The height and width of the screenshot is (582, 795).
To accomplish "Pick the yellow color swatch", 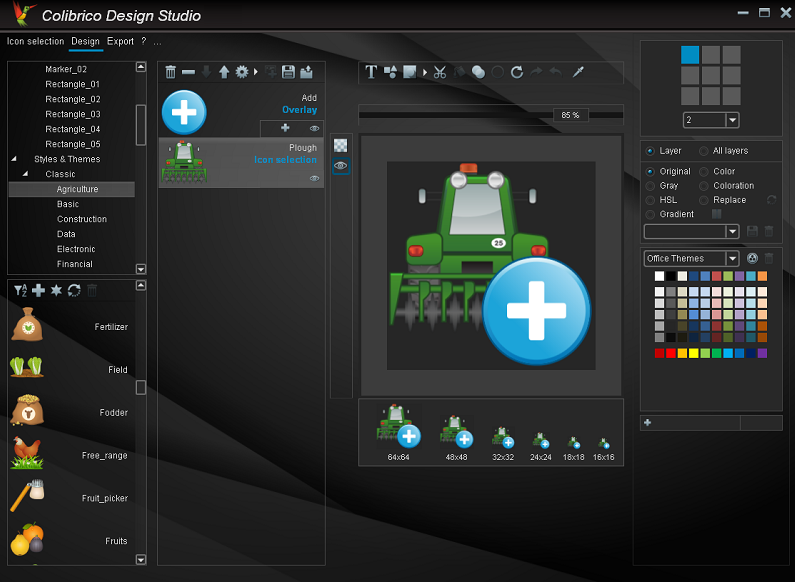I will [694, 353].
